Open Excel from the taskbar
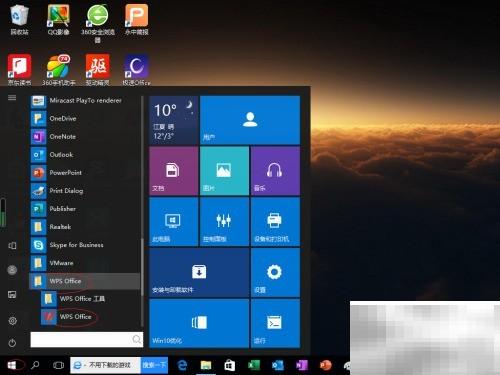 [254, 365]
